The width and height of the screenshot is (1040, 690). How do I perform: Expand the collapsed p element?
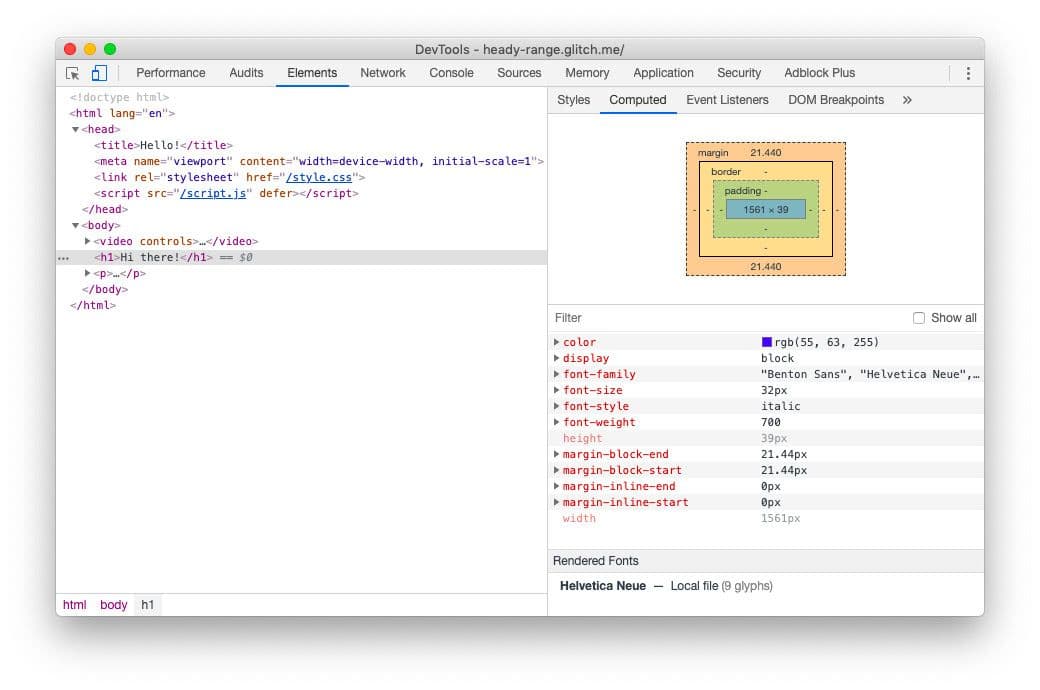88,273
